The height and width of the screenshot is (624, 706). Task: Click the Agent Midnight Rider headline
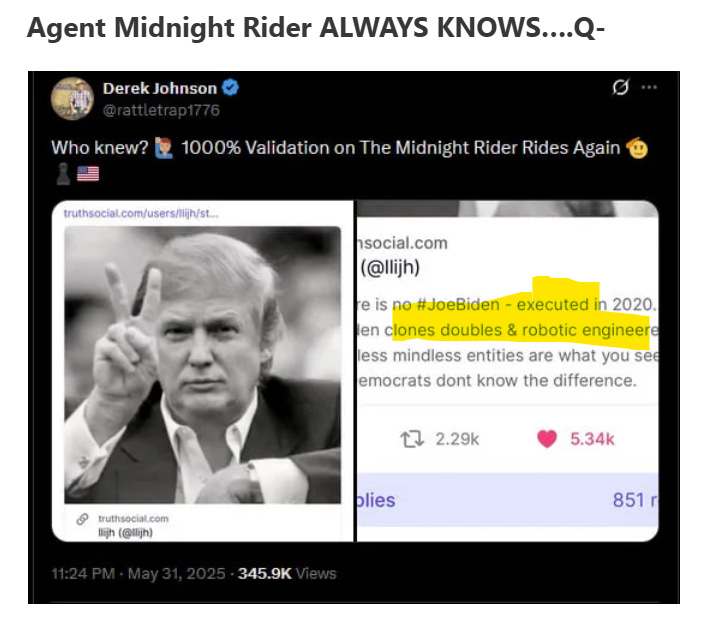(316, 27)
